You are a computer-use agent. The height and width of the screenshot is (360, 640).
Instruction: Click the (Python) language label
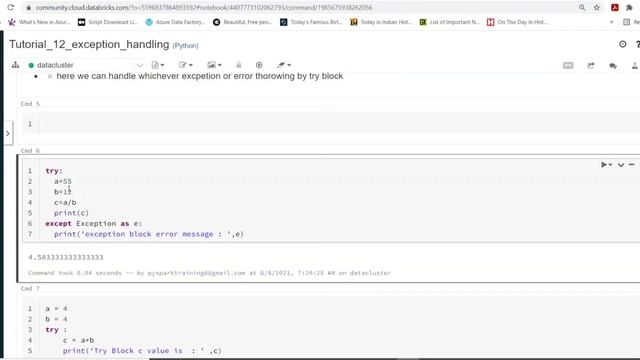(185, 45)
